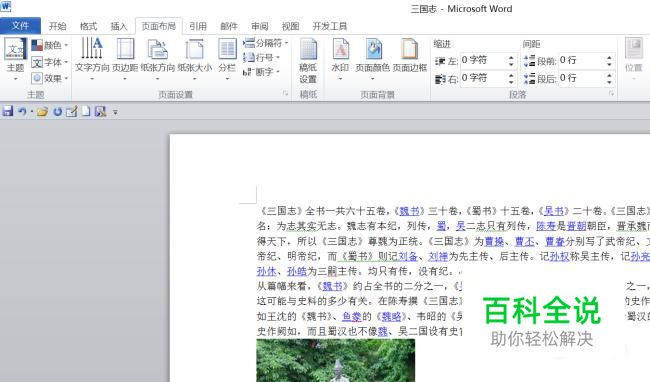Viewport: 650px width, 382px height.
Task: Open the 曹操 hyperlink in document
Action: (494, 241)
